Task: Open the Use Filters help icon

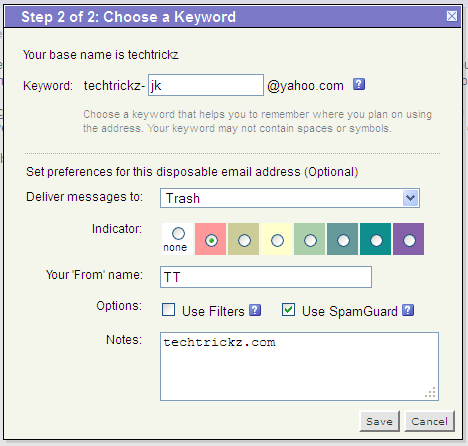Action: tap(255, 310)
